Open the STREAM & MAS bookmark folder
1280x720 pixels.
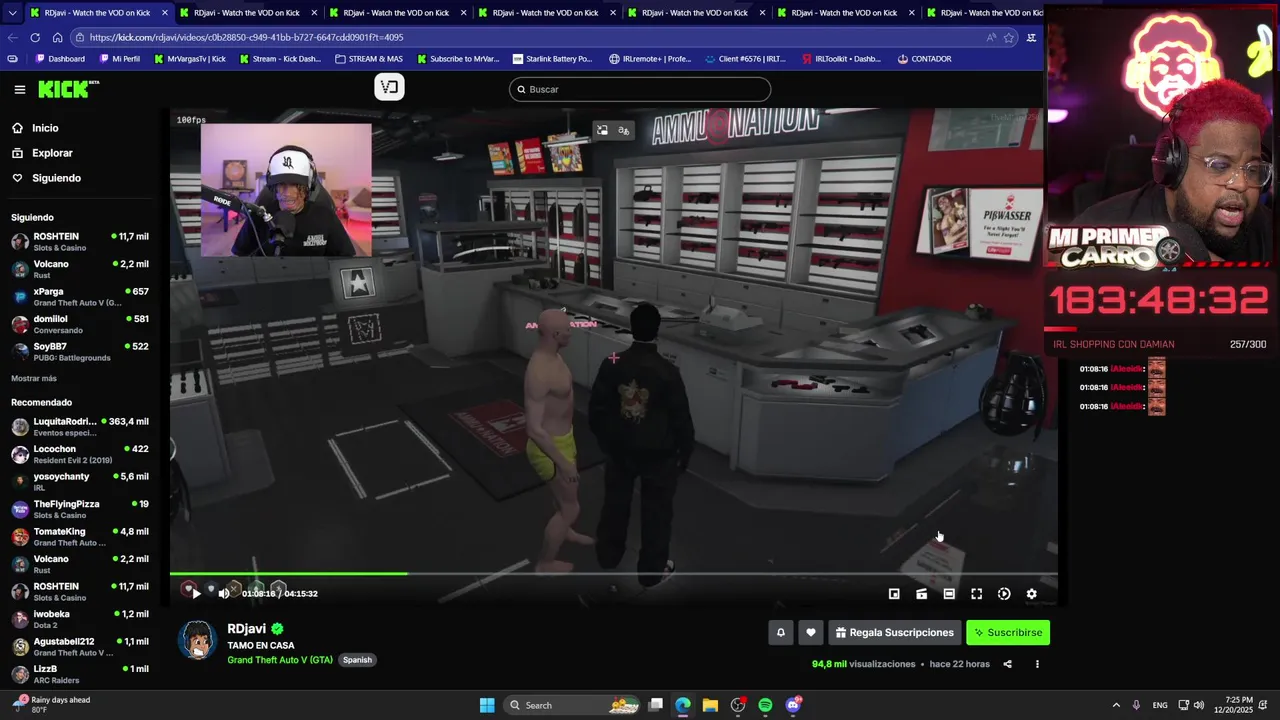(368, 59)
